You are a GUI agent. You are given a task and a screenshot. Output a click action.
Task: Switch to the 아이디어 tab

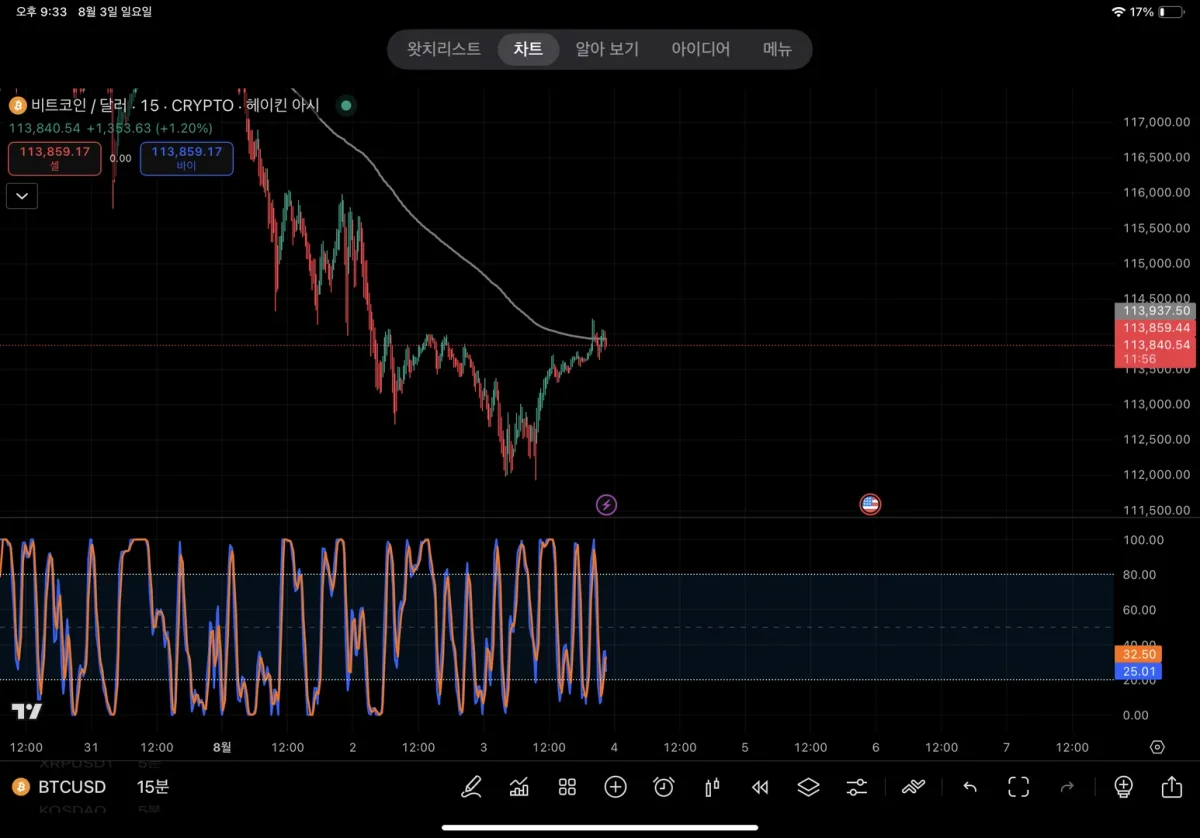pyautogui.click(x=700, y=49)
